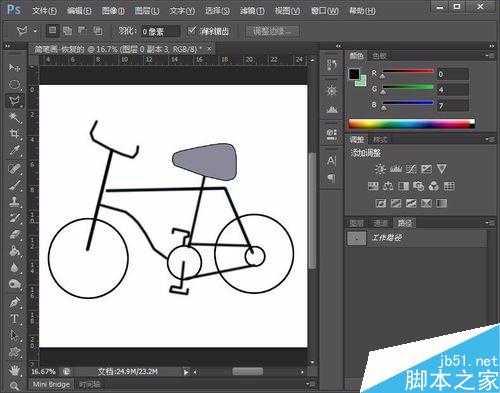The height and width of the screenshot is (393, 500).
Task: Open the History panel icon
Action: (x=331, y=65)
